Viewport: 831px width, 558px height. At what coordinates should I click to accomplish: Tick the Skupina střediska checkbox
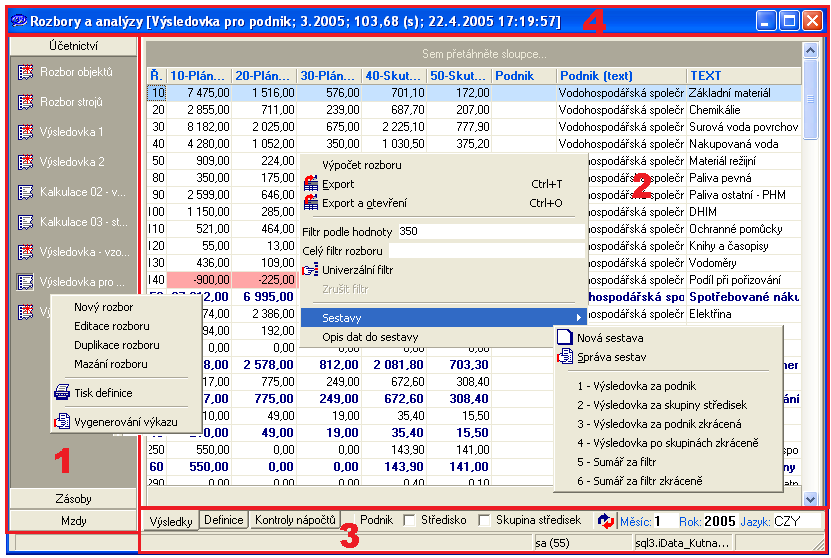485,520
